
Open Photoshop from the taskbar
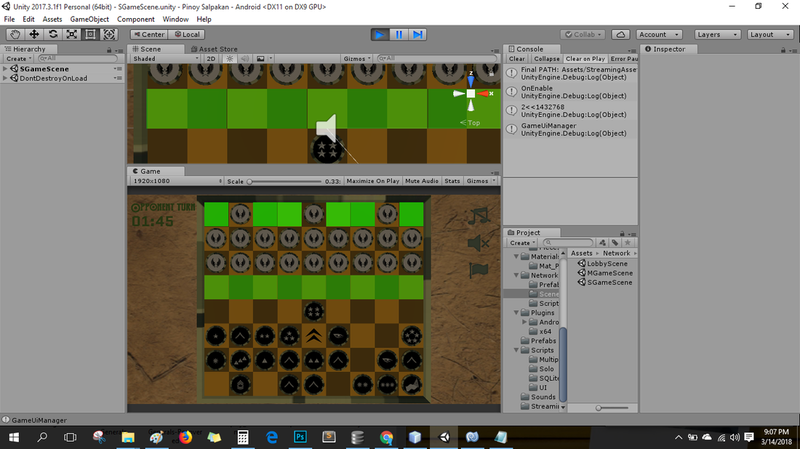[x=300, y=437]
